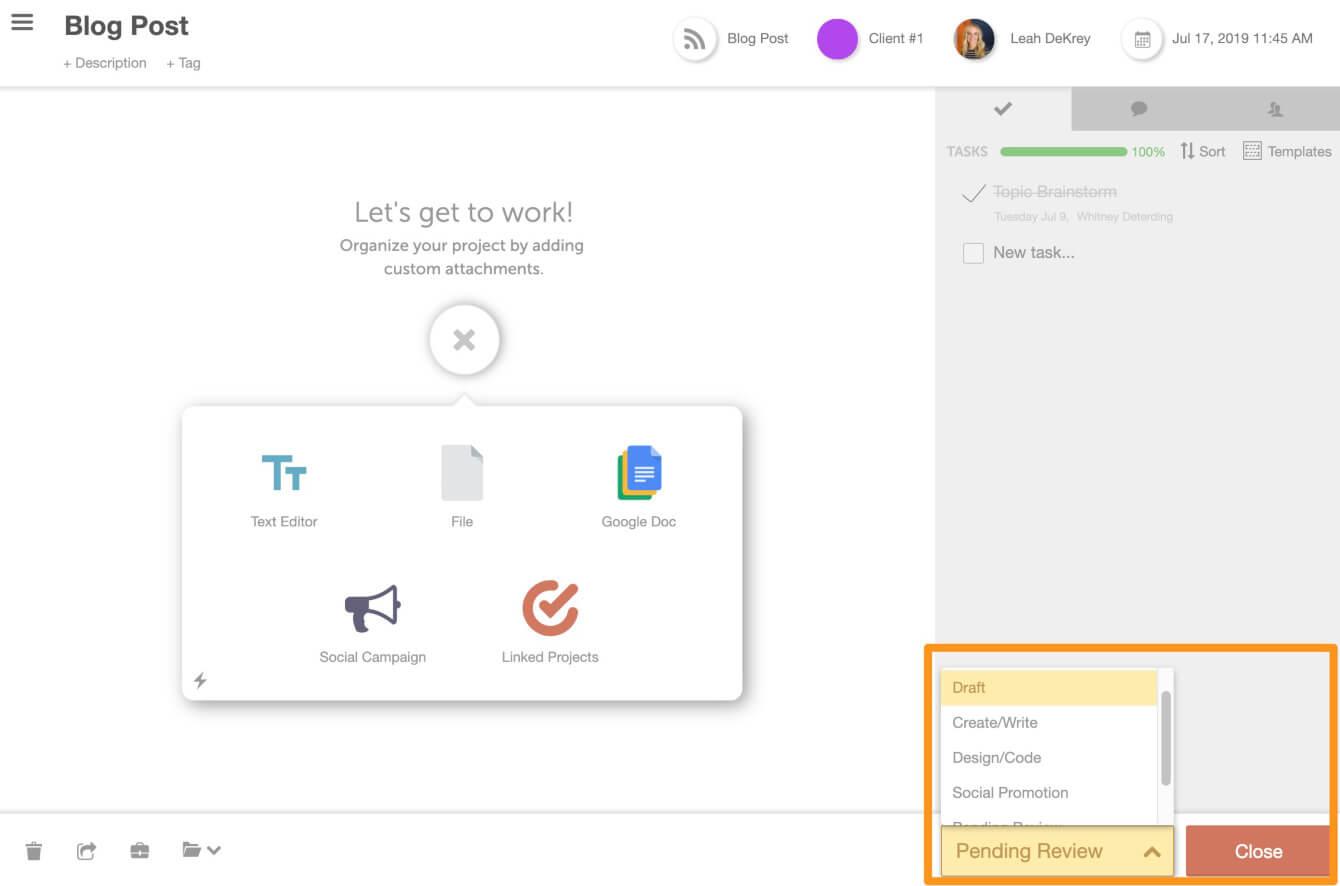Click the lightning bolt icon in popup
This screenshot has width=1340, height=886.
pyautogui.click(x=200, y=680)
